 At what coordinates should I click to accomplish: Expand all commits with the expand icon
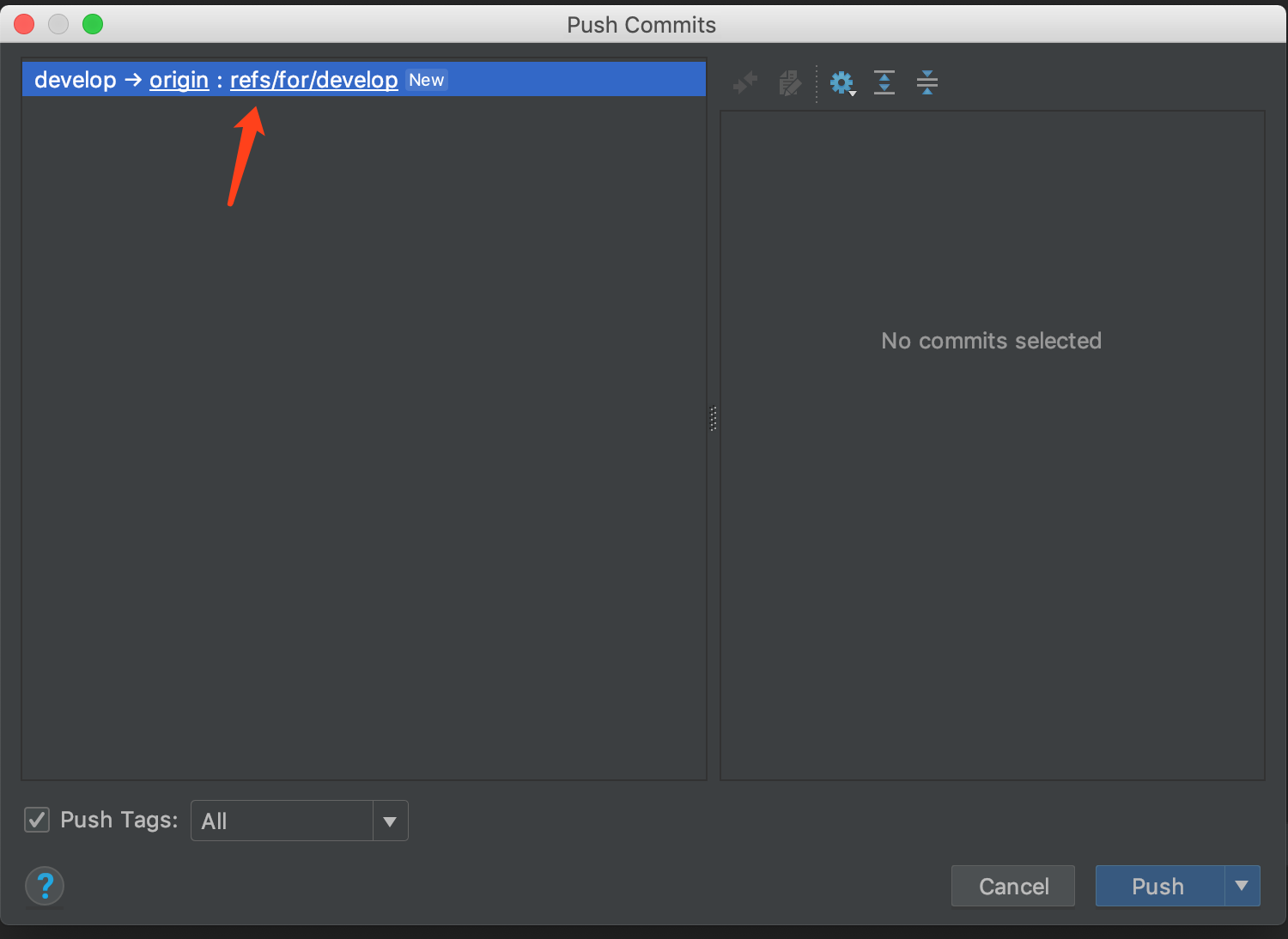(x=884, y=82)
